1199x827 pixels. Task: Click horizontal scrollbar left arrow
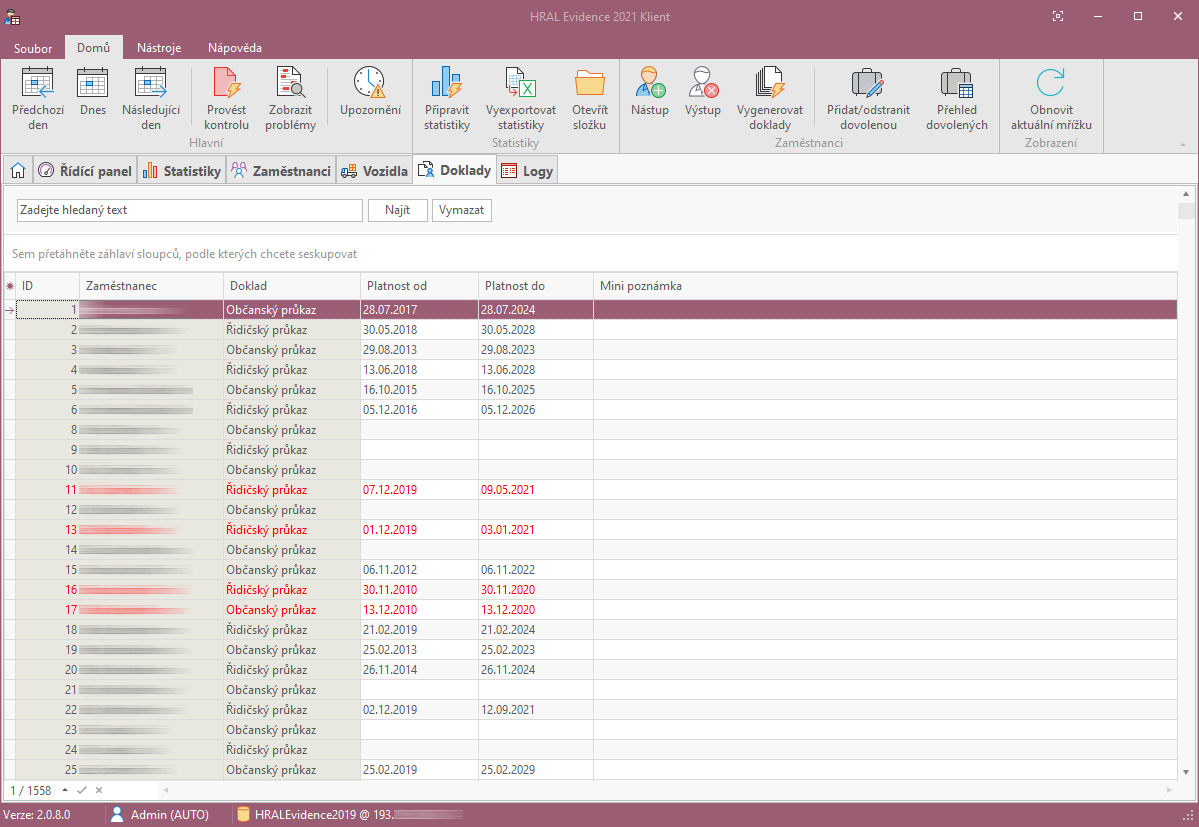pyautogui.click(x=166, y=790)
